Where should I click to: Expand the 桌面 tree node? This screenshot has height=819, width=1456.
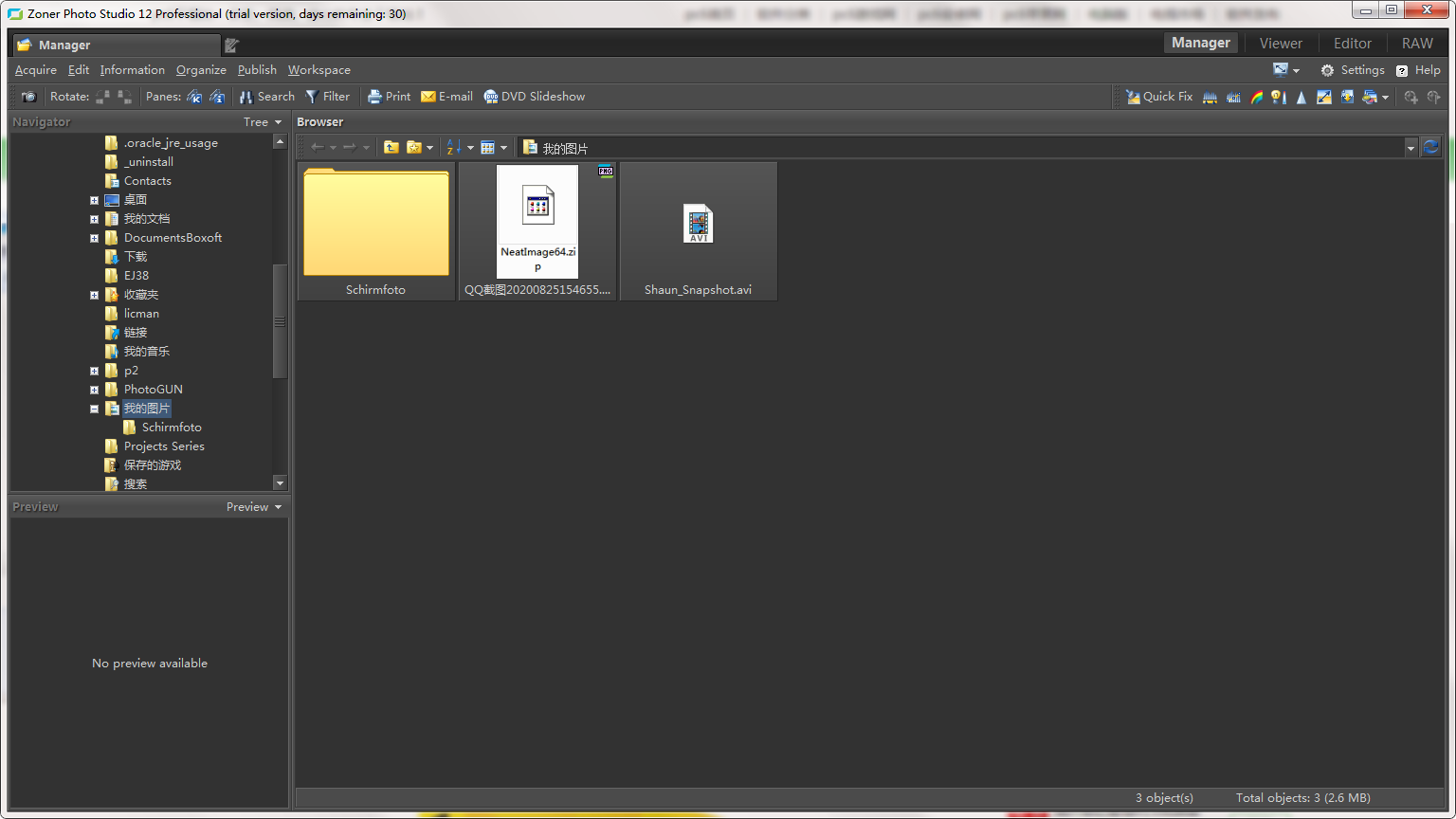tap(94, 200)
